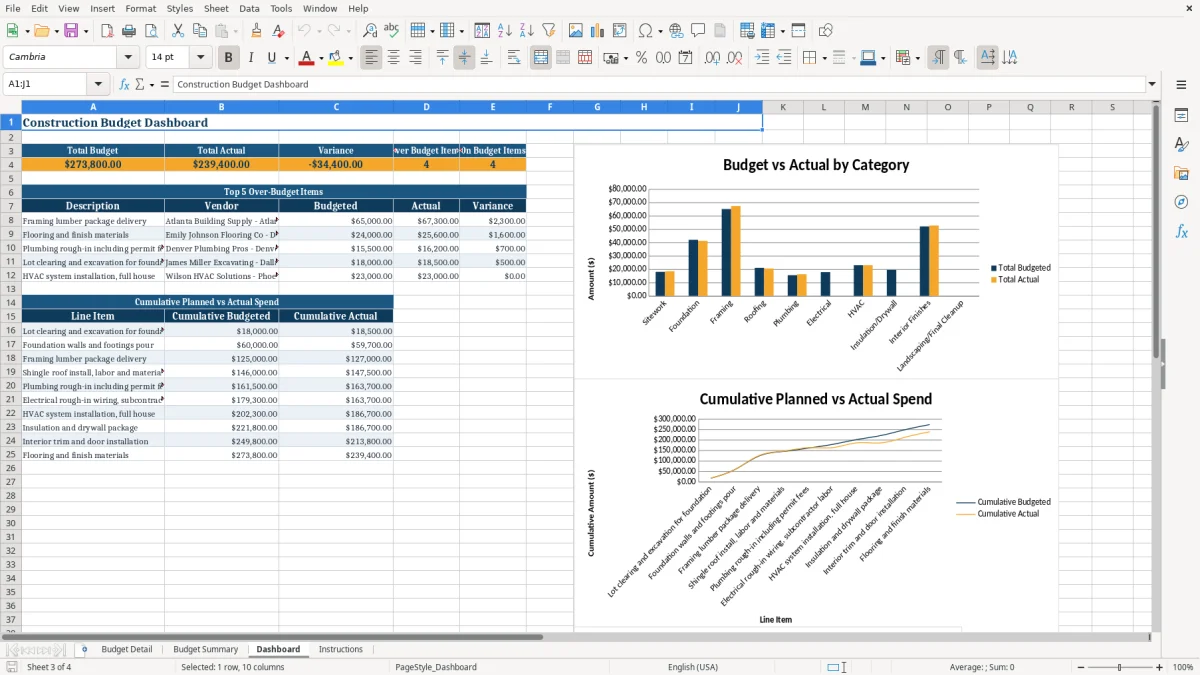1200x675 pixels.
Task: Open the Tools menu
Action: [x=281, y=8]
